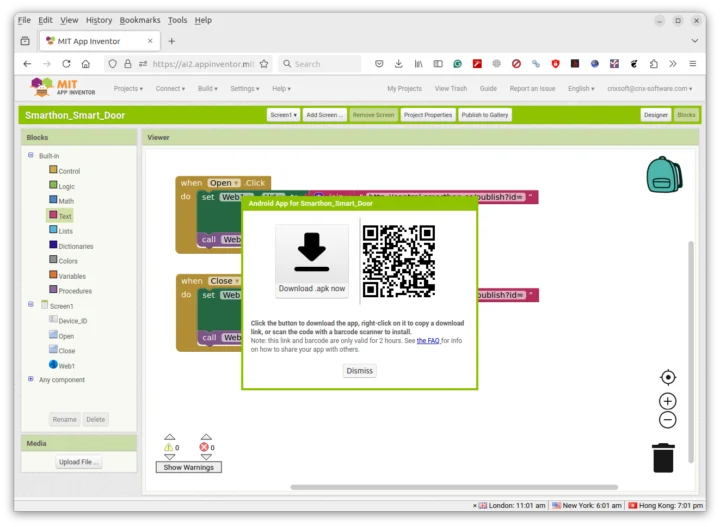Image resolution: width=720 pixels, height=527 pixels.
Task: Open the Pocket save icon in toolbar
Action: pyautogui.click(x=379, y=64)
